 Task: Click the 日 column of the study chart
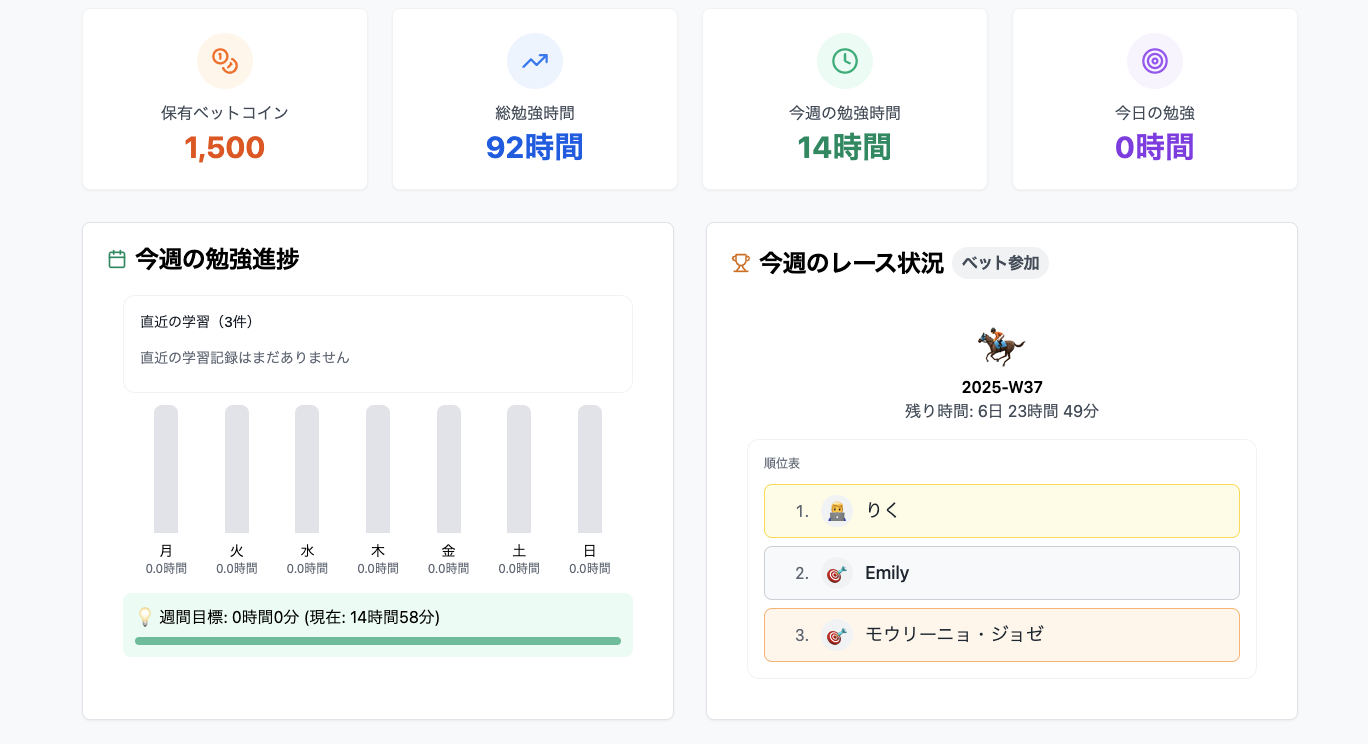click(x=589, y=468)
